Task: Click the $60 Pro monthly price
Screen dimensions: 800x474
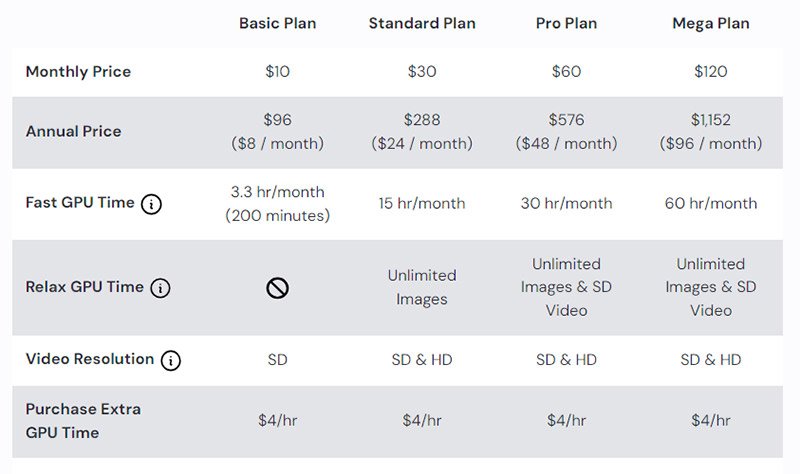Action: [x=566, y=72]
